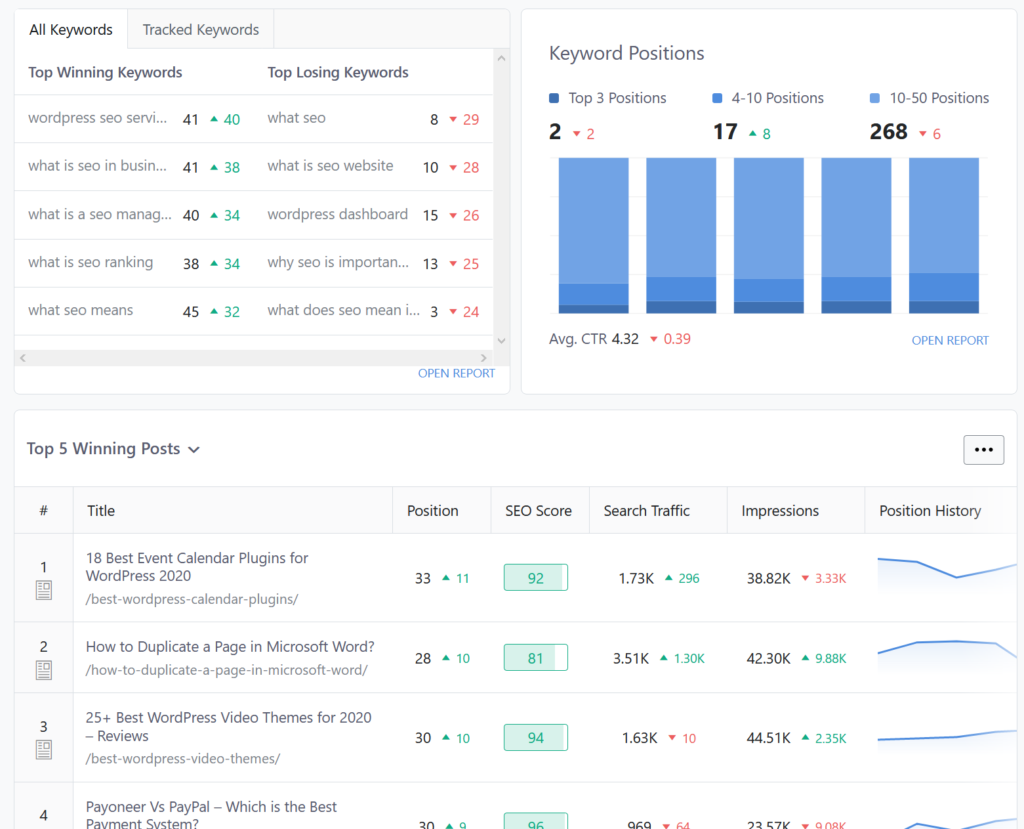Expand the Top 5 Winning Posts dropdown

click(x=113, y=449)
